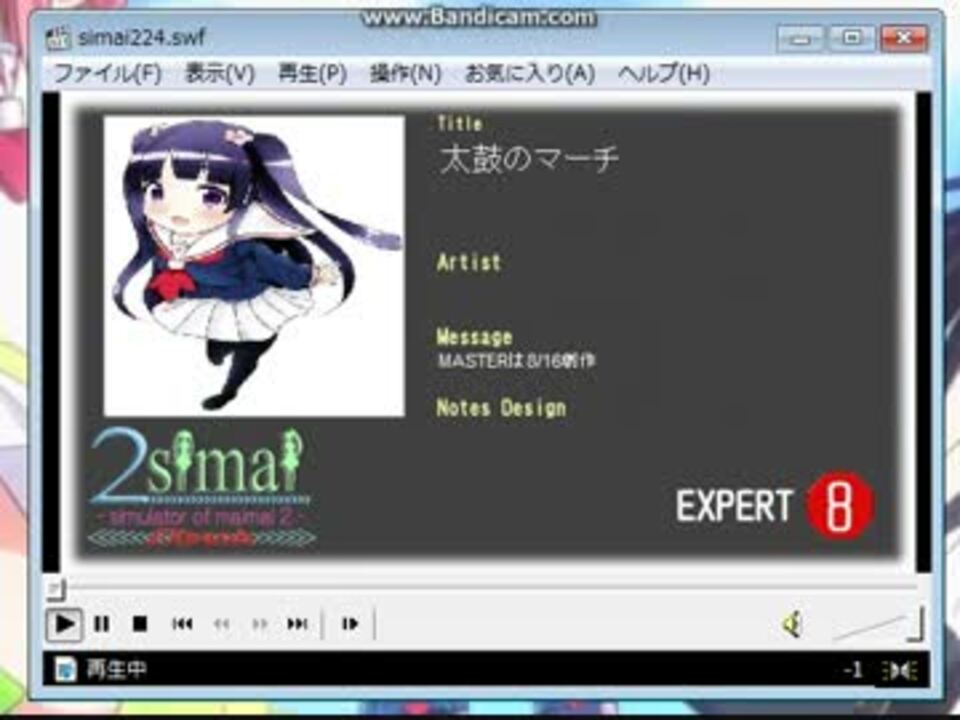
Task: Skip to next track button
Action: point(298,624)
